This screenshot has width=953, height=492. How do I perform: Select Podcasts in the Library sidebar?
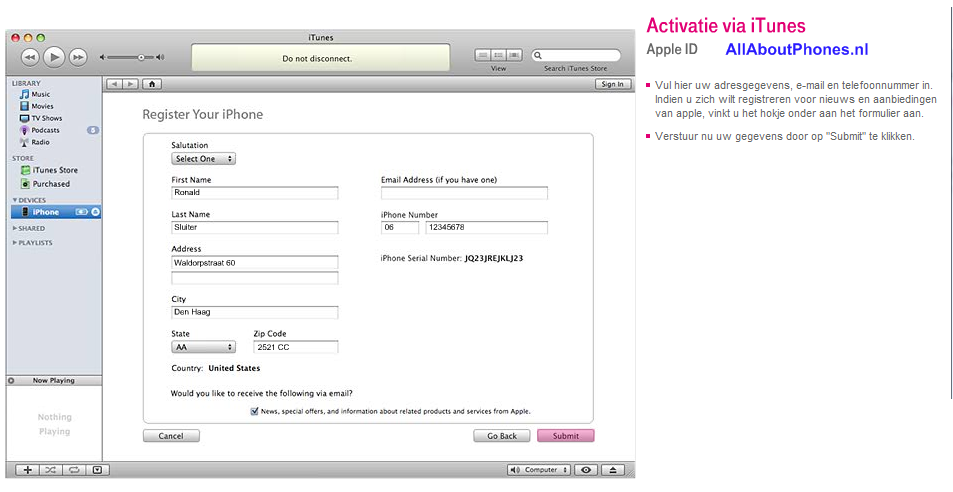45,130
